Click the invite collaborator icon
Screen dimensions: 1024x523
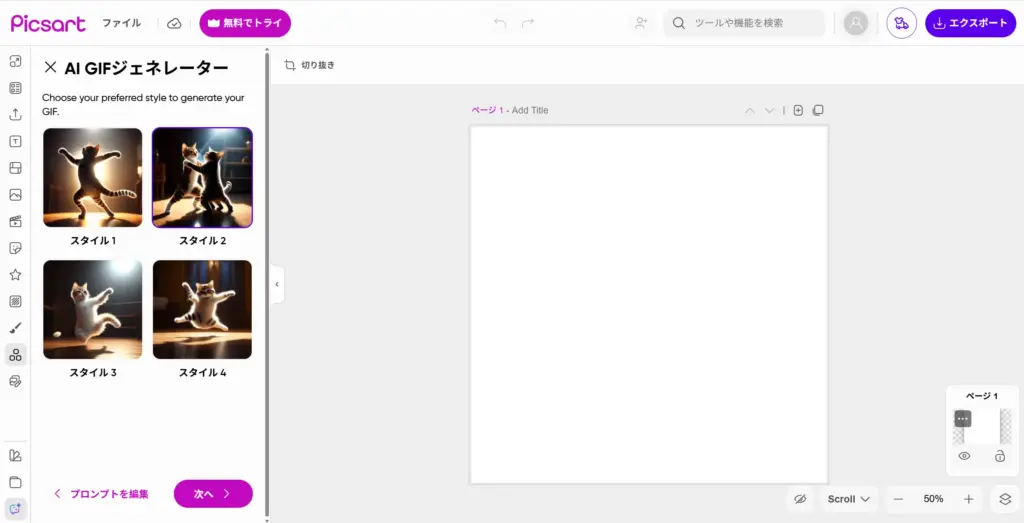point(641,23)
